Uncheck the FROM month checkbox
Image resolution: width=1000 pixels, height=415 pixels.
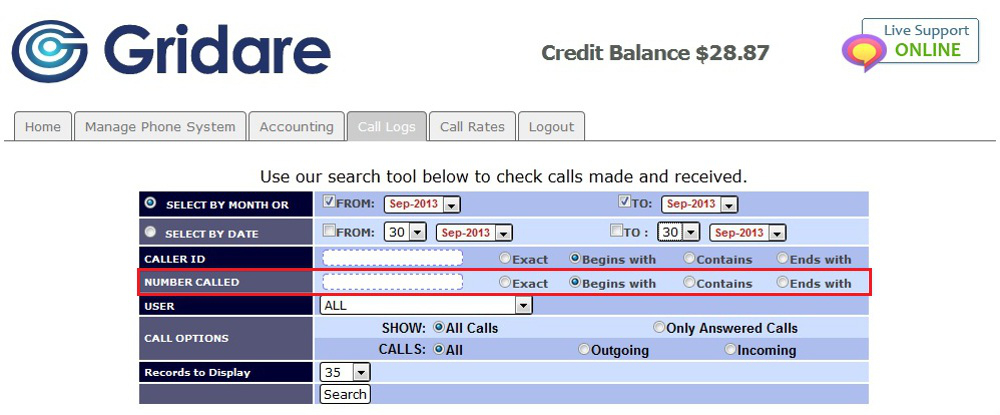pos(330,202)
